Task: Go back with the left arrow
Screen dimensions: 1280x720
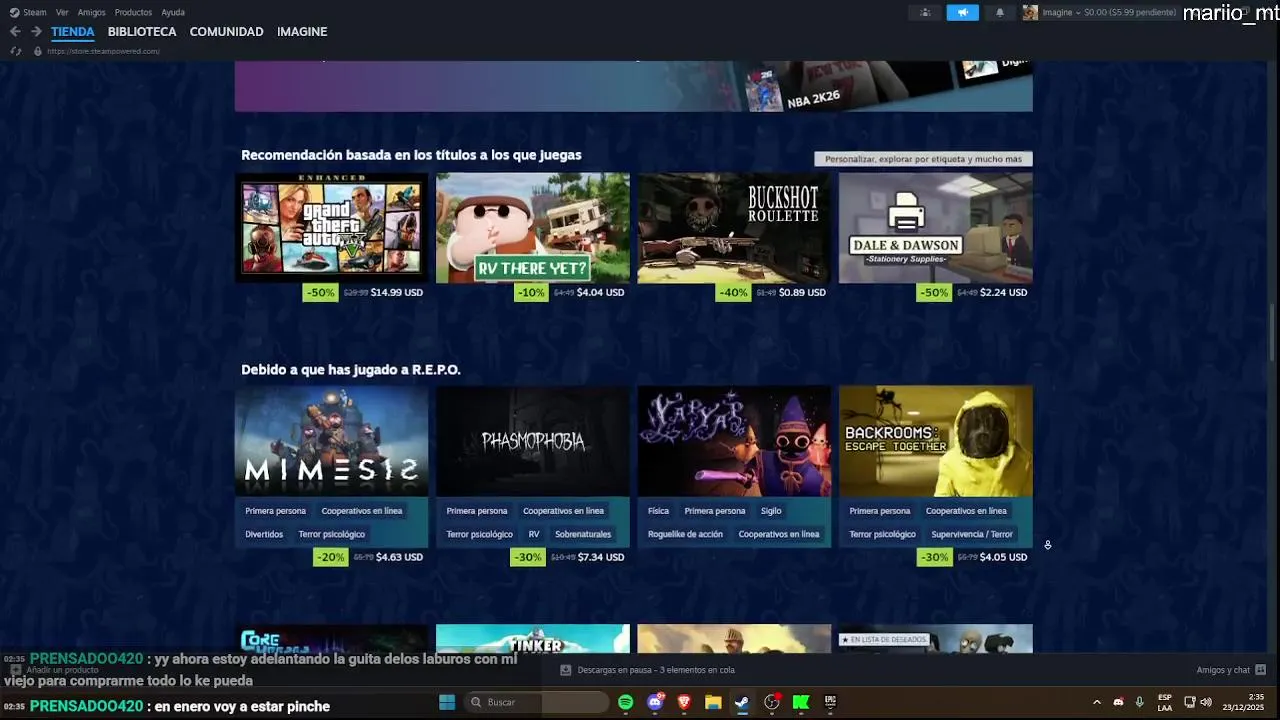Action: [15, 32]
